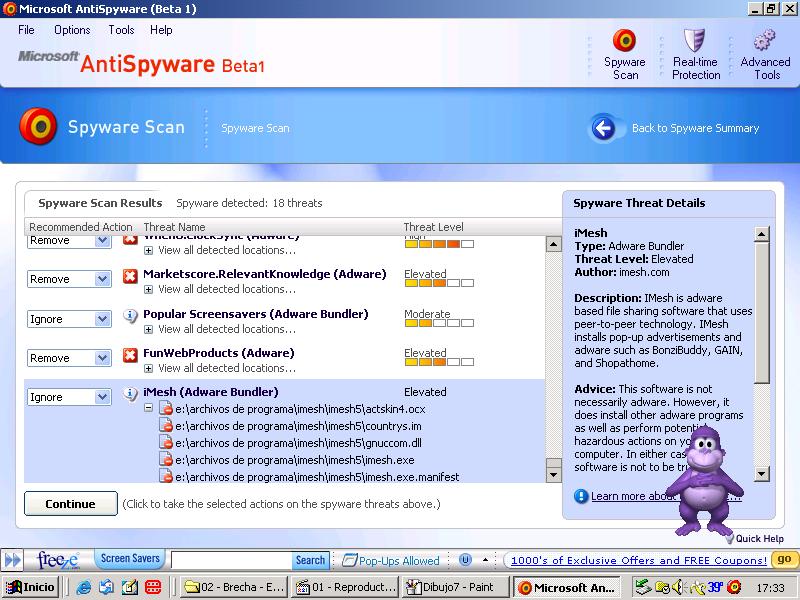800x600 pixels.
Task: Click the Threat Name column header
Action: click(x=174, y=227)
